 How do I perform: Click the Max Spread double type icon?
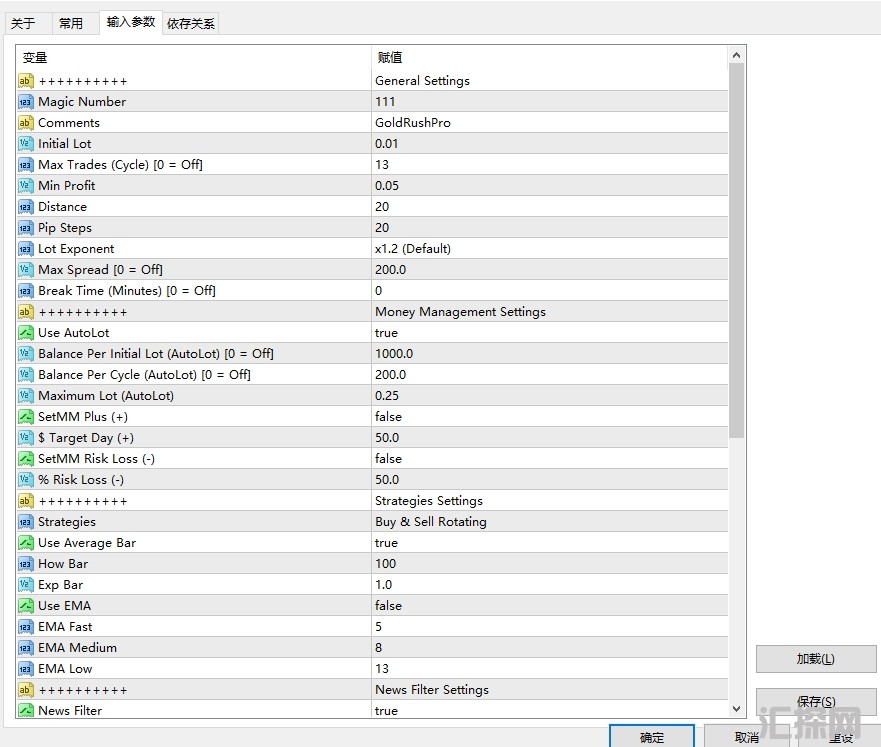(x=26, y=270)
